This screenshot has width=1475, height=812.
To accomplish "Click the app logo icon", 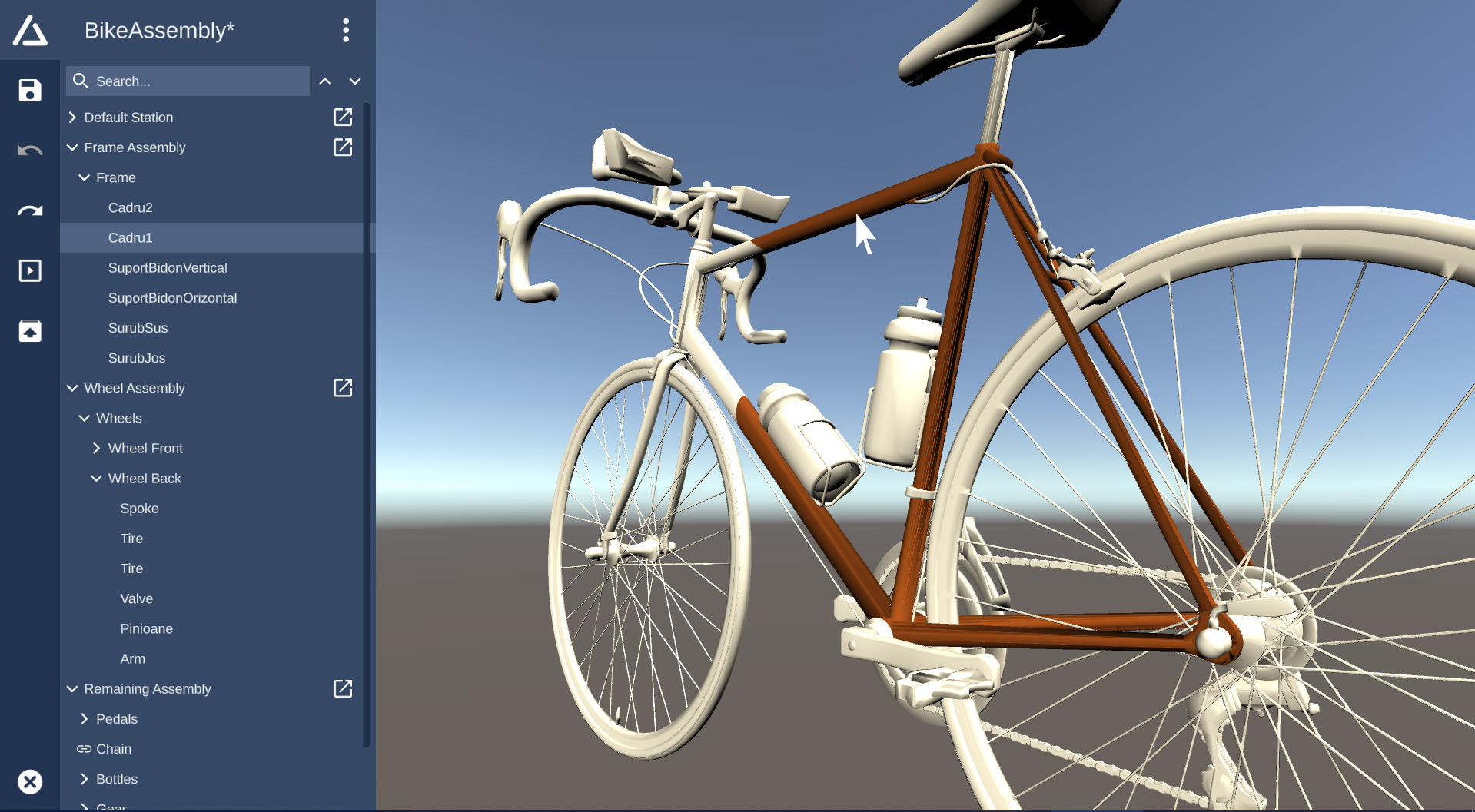I will [30, 30].
